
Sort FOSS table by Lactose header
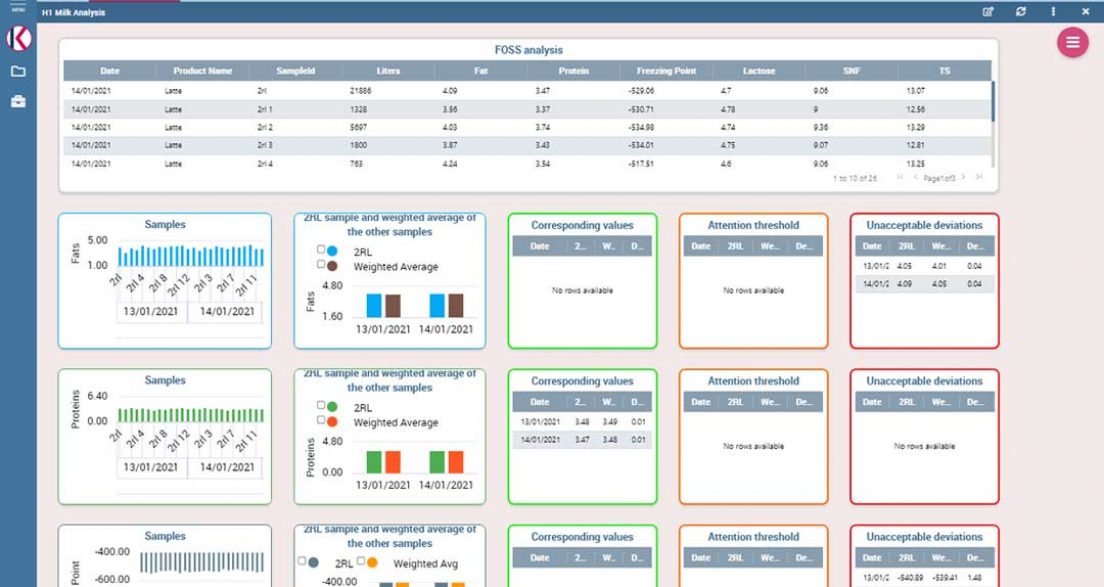tap(759, 71)
